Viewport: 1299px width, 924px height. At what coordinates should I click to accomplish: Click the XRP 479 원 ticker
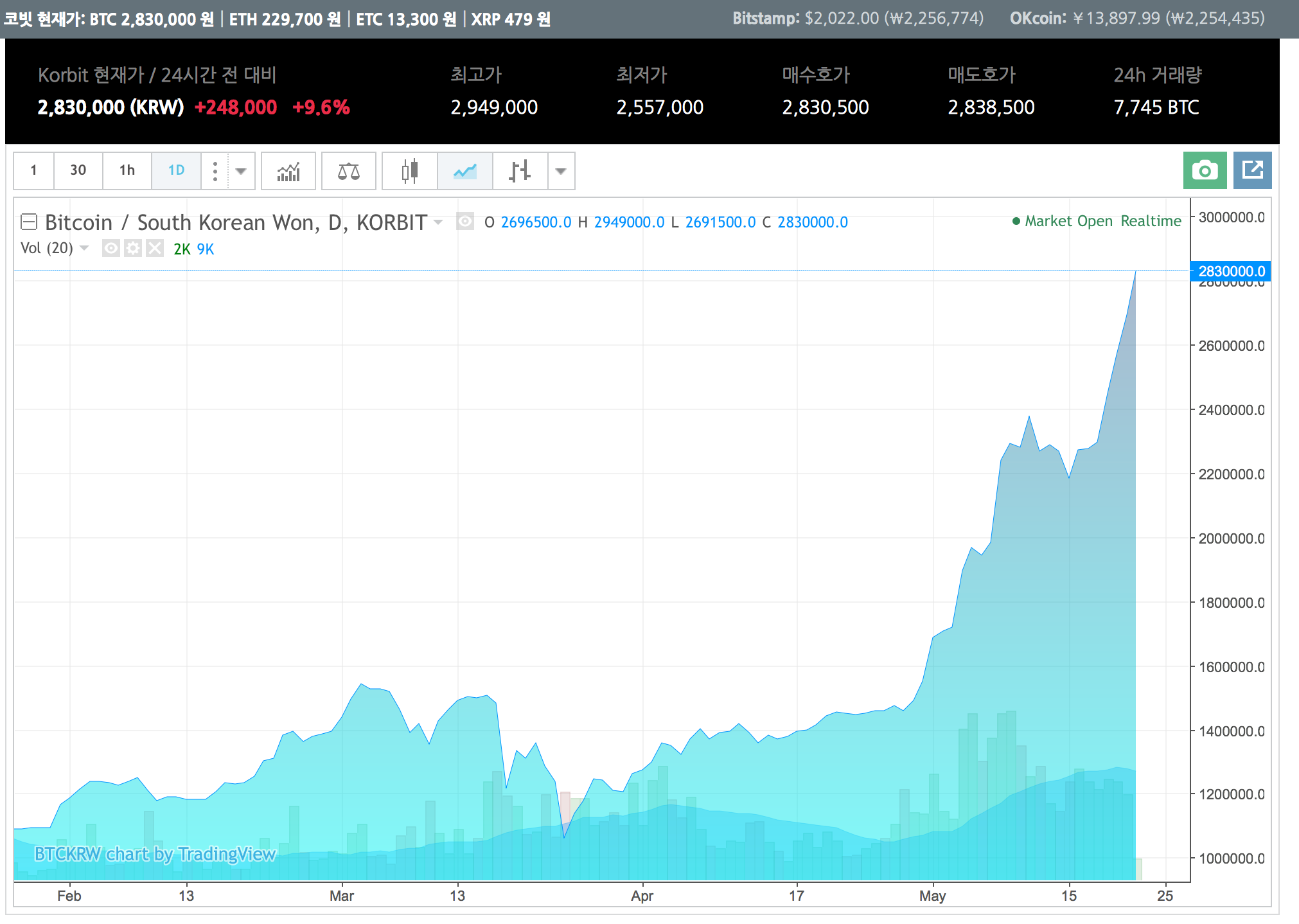(x=511, y=19)
